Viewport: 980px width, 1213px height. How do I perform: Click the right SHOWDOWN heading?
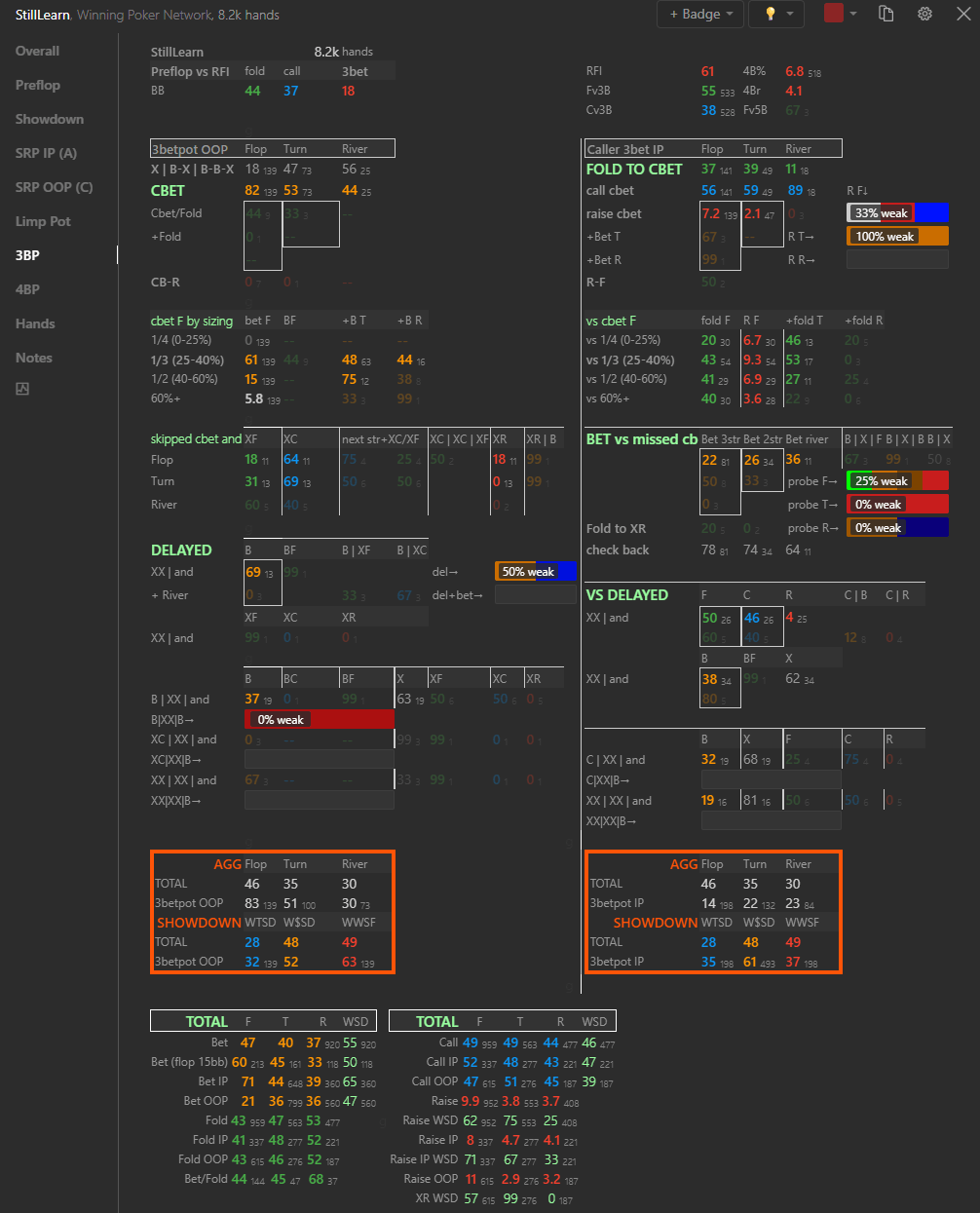(656, 922)
